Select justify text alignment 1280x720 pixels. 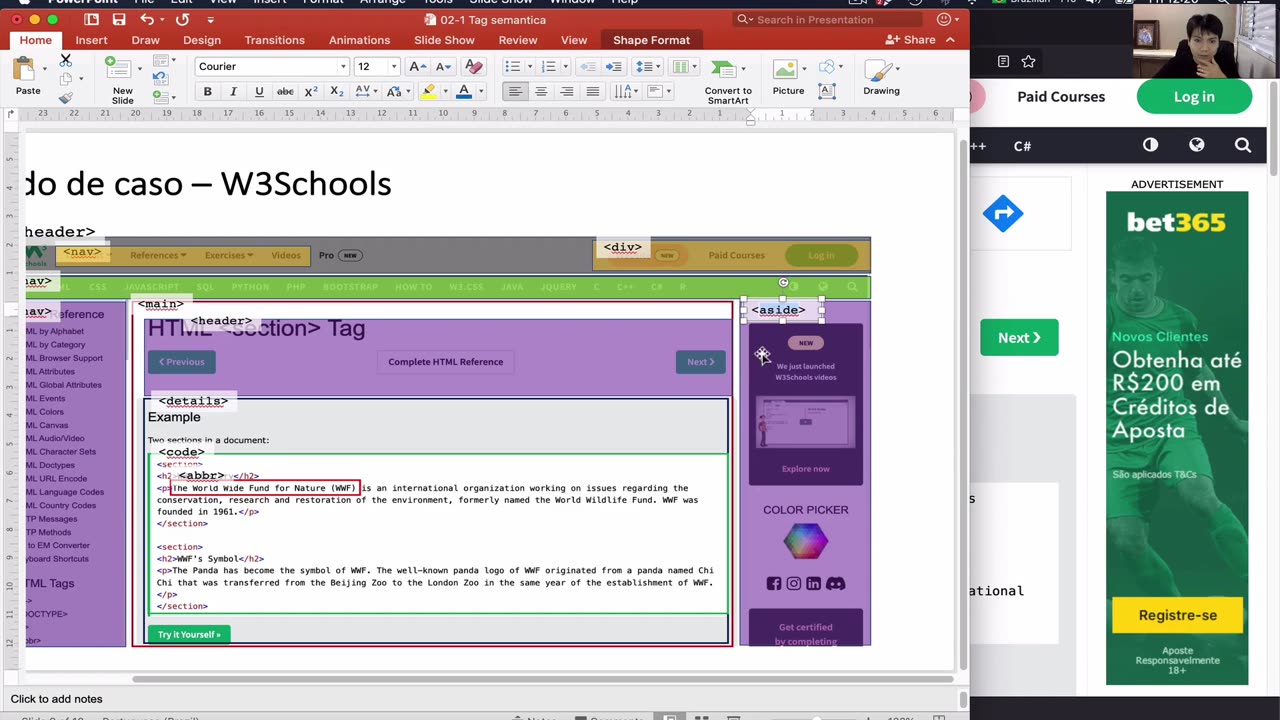[x=593, y=91]
